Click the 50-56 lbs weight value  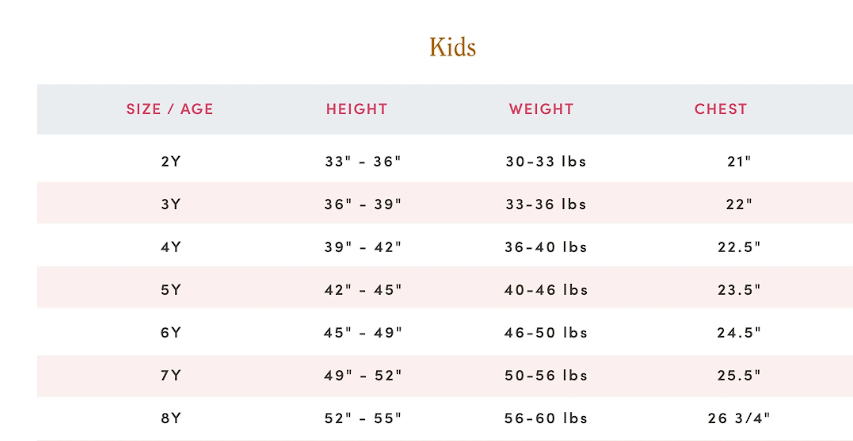pyautogui.click(x=546, y=375)
